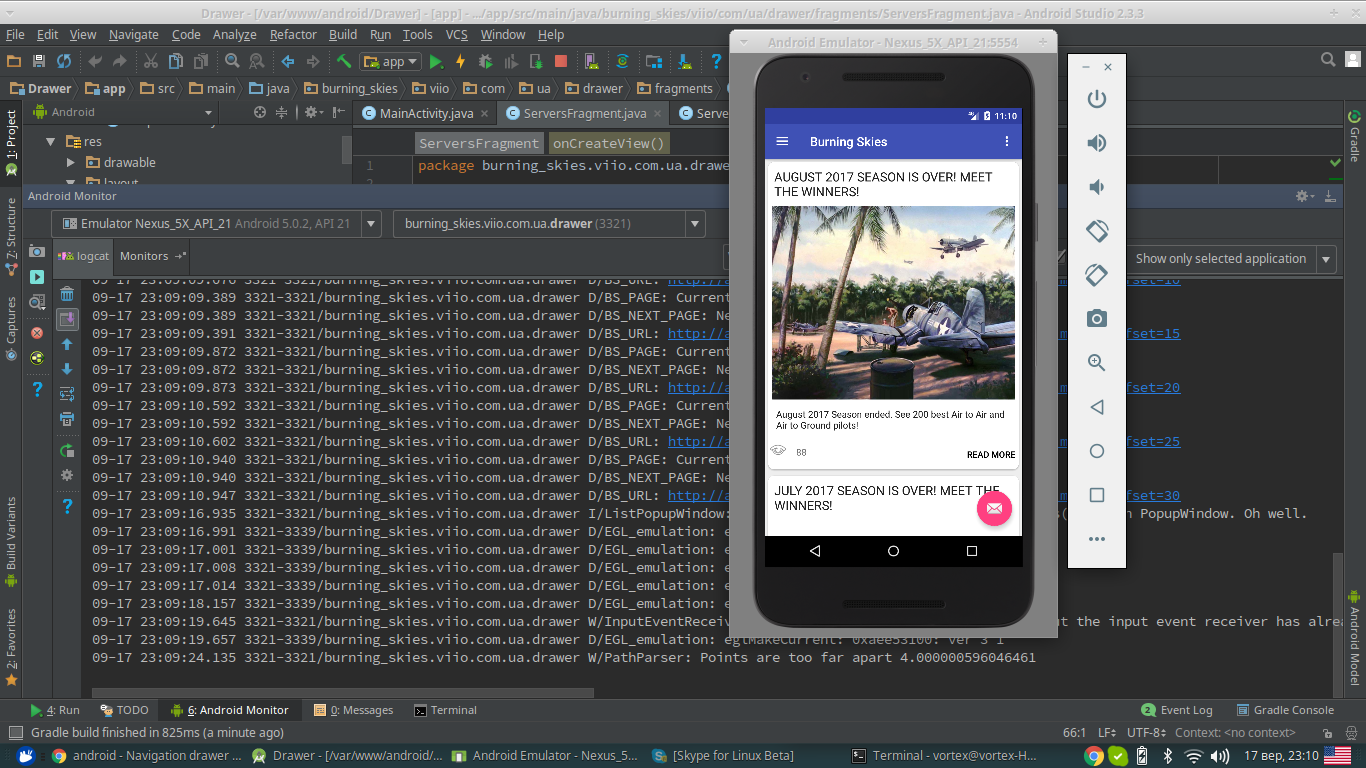Viewport: 1366px width, 768px height.
Task: Open the app run configuration dropdown
Action: pyautogui.click(x=383, y=62)
